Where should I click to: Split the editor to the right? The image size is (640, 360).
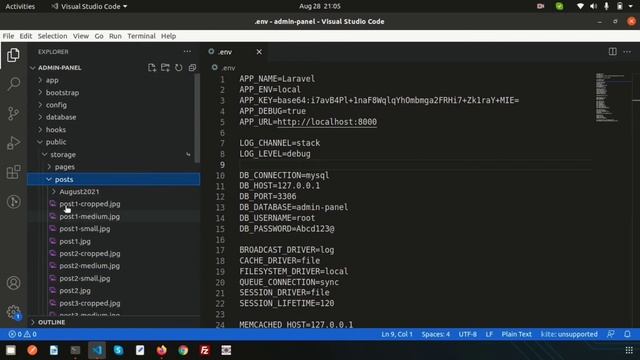pyautogui.click(x=613, y=51)
